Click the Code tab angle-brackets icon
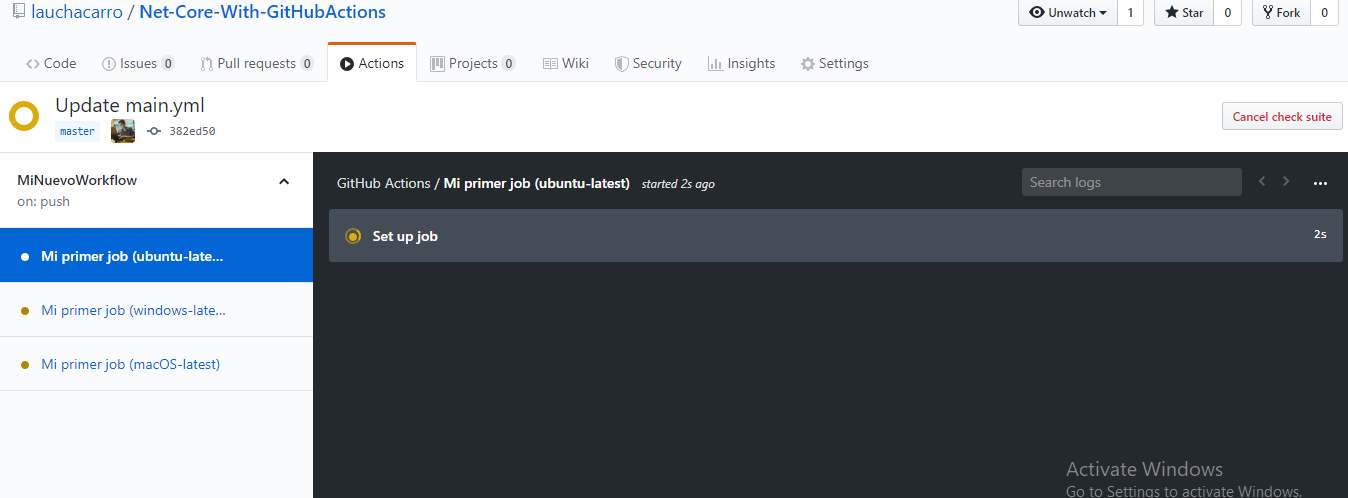 click(33, 64)
